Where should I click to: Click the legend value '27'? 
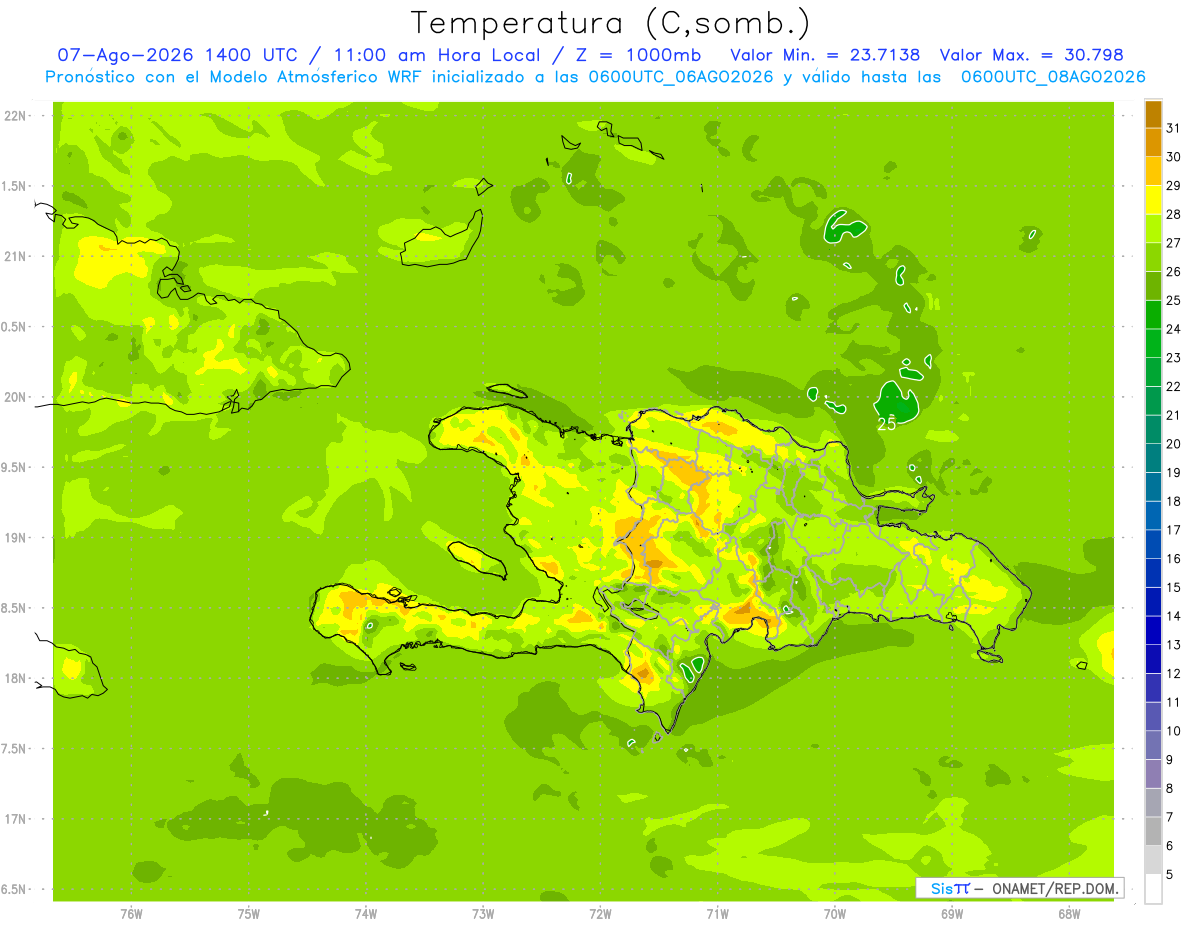1173,243
